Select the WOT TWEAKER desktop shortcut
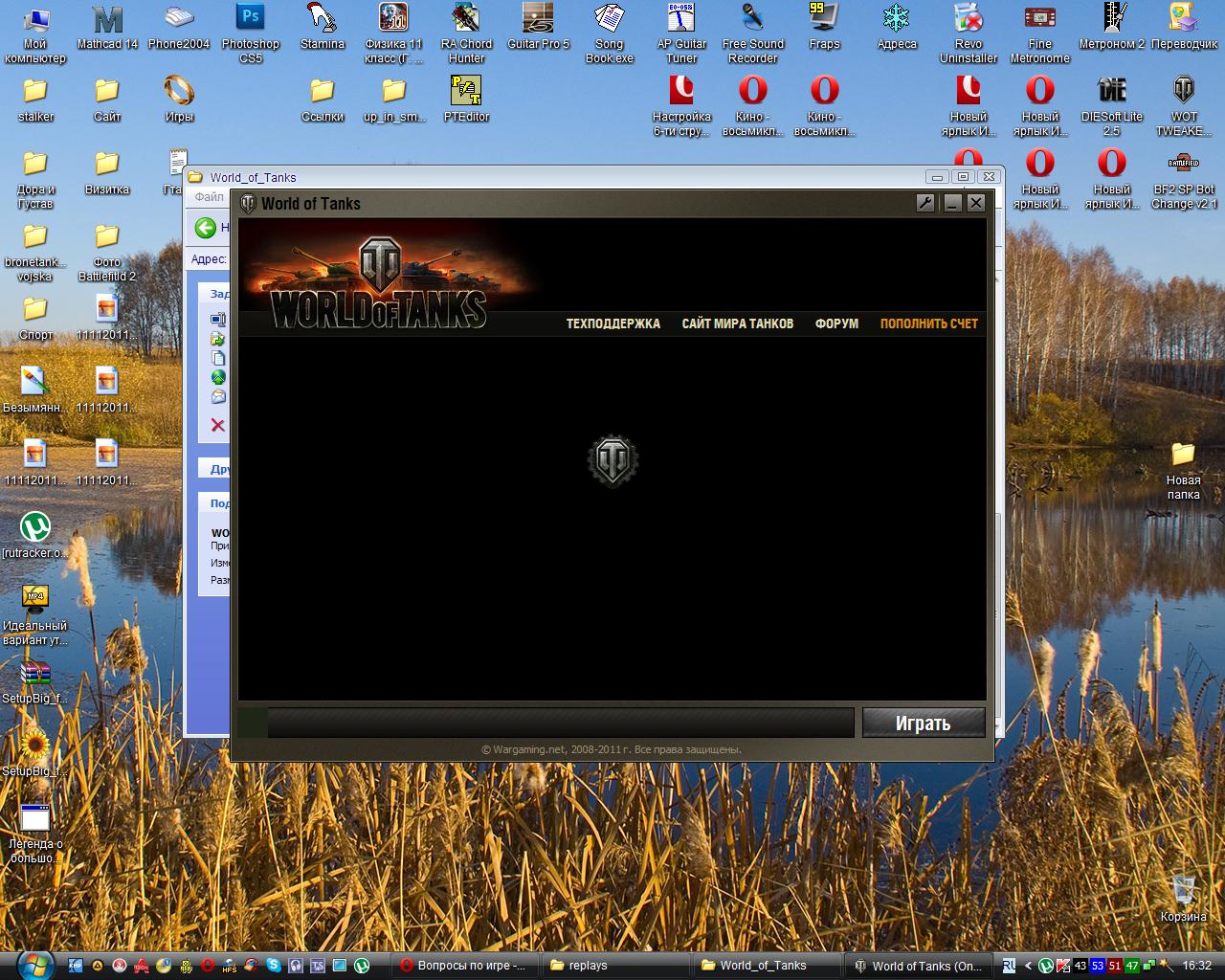 point(1184,107)
